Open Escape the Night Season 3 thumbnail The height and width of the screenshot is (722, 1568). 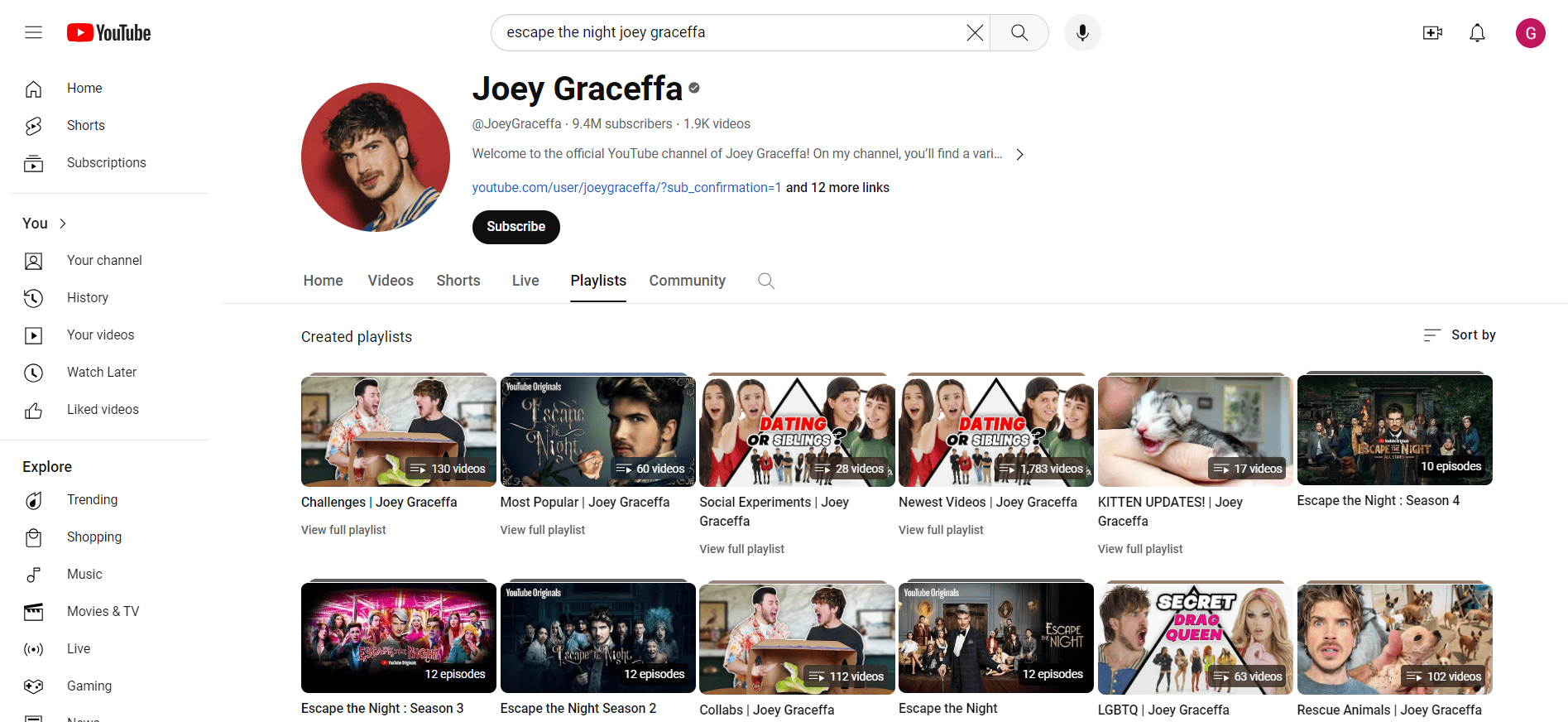pyautogui.click(x=399, y=638)
